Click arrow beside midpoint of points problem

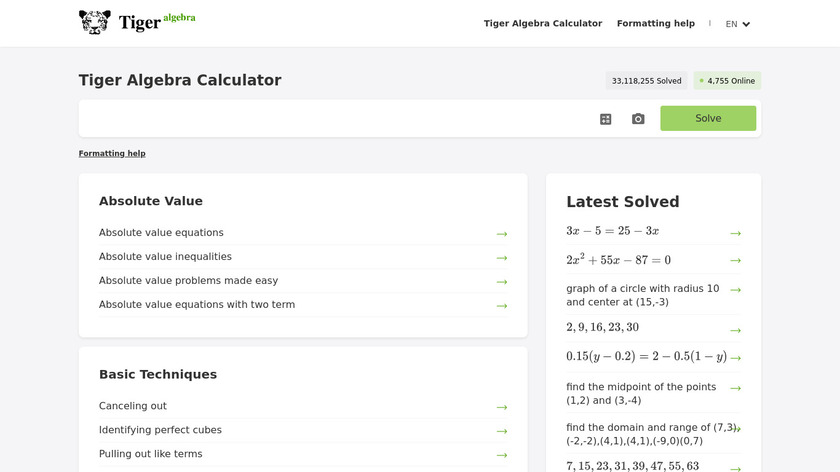pos(735,388)
